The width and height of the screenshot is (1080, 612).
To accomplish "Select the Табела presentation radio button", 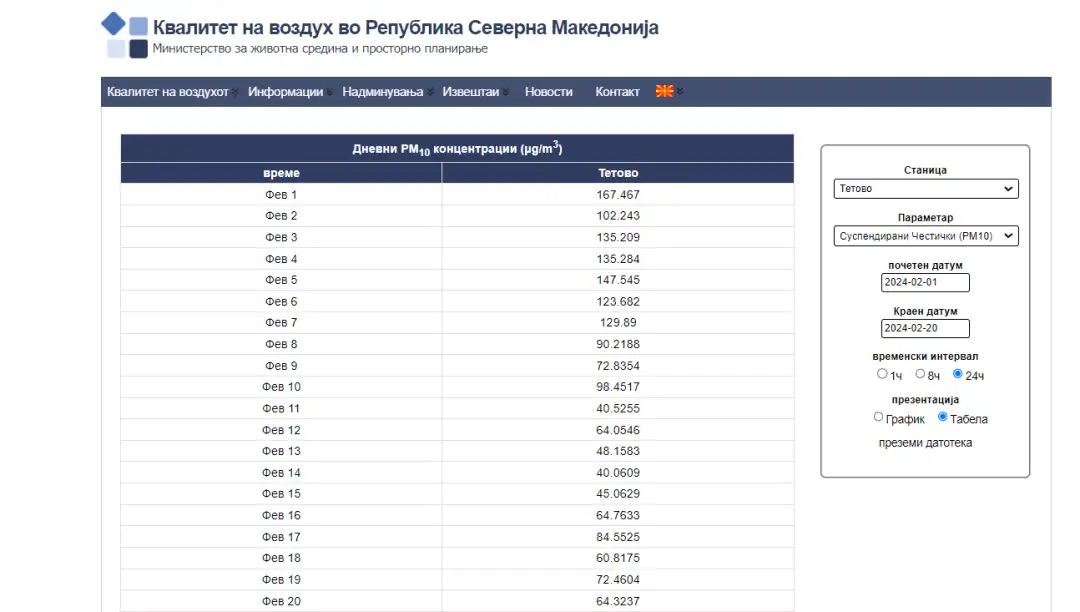I will pos(943,417).
